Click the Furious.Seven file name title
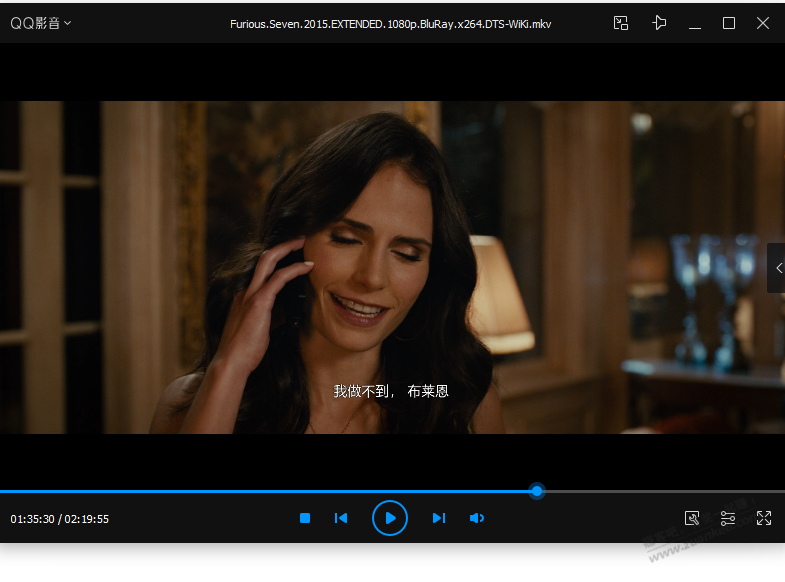The image size is (785, 582). coord(390,24)
